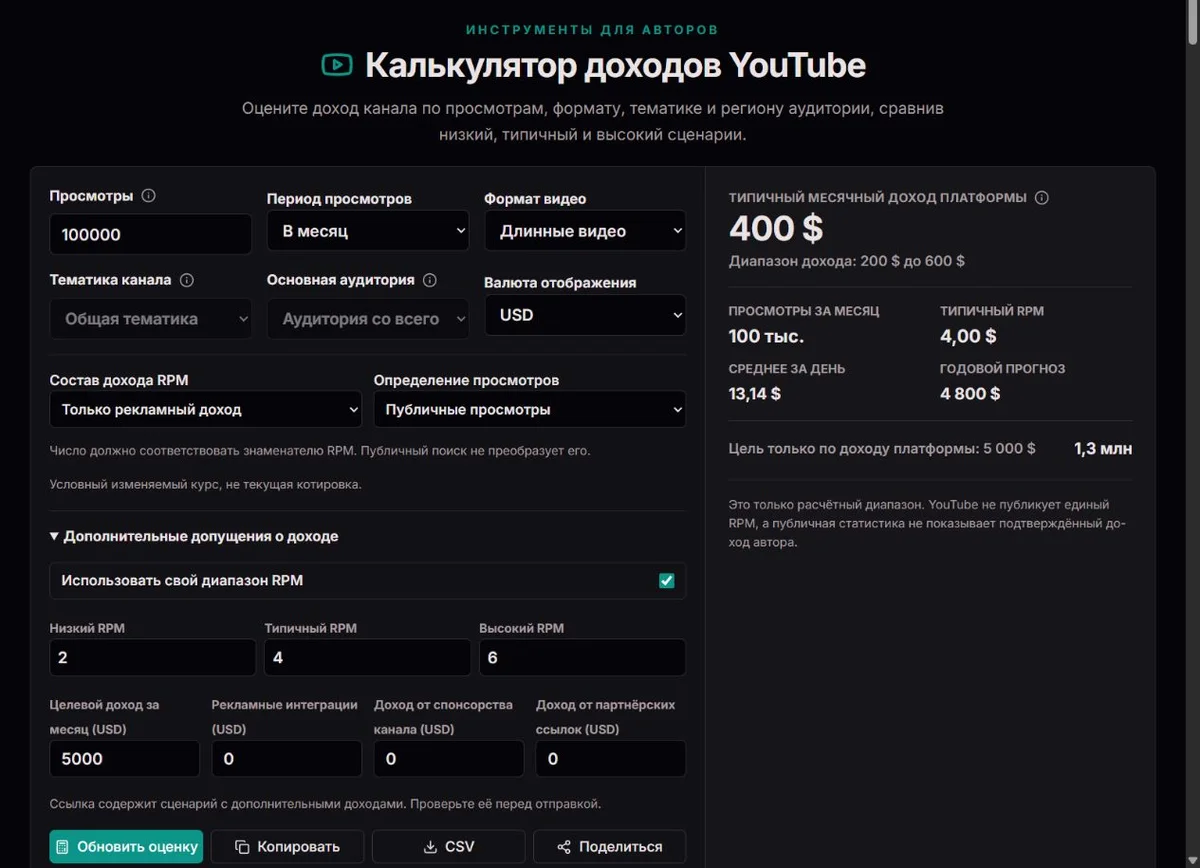This screenshot has height=868, width=1200.
Task: Focus the Просмотры input with 100000
Action: click(x=151, y=235)
